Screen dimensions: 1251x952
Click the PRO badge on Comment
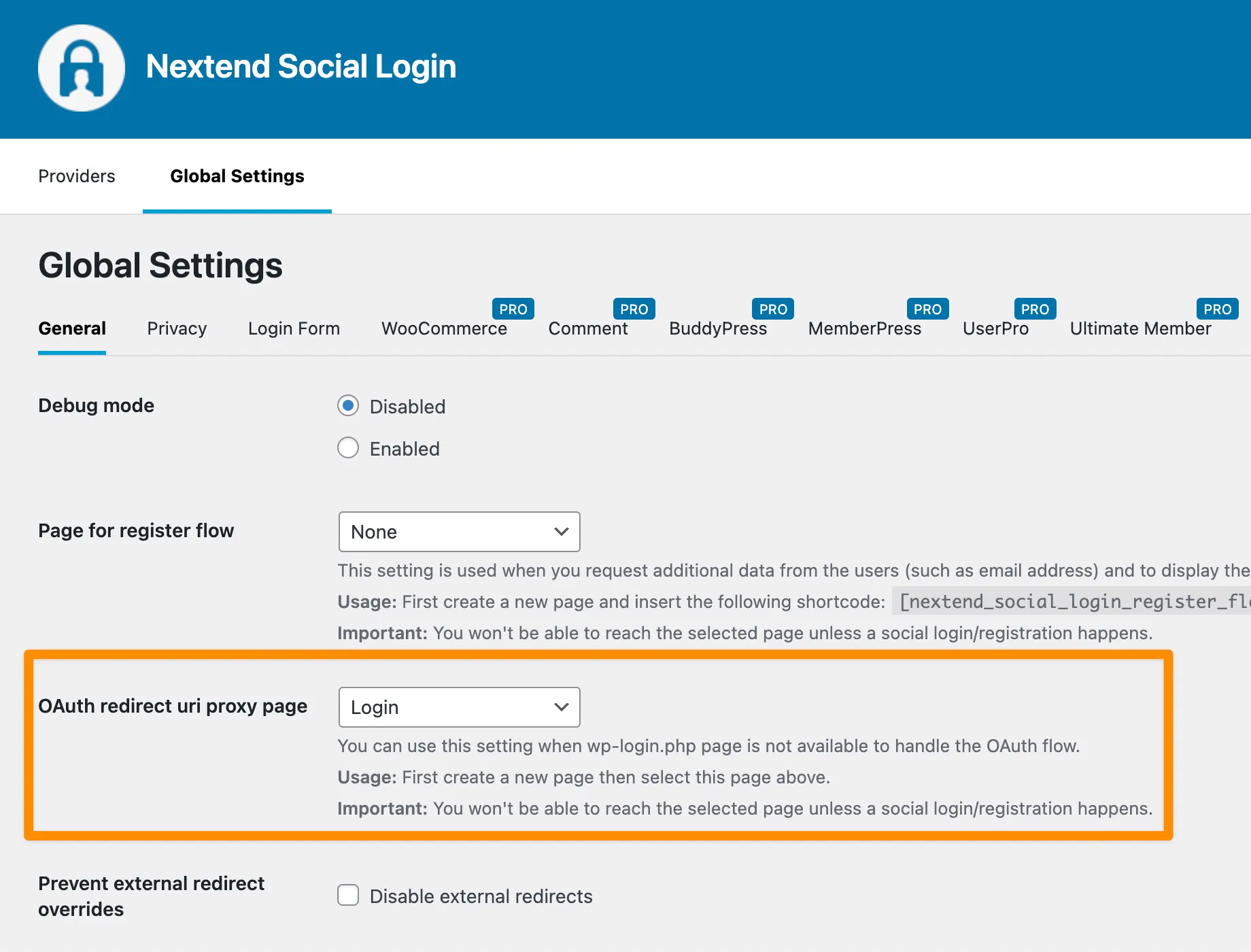(x=634, y=309)
